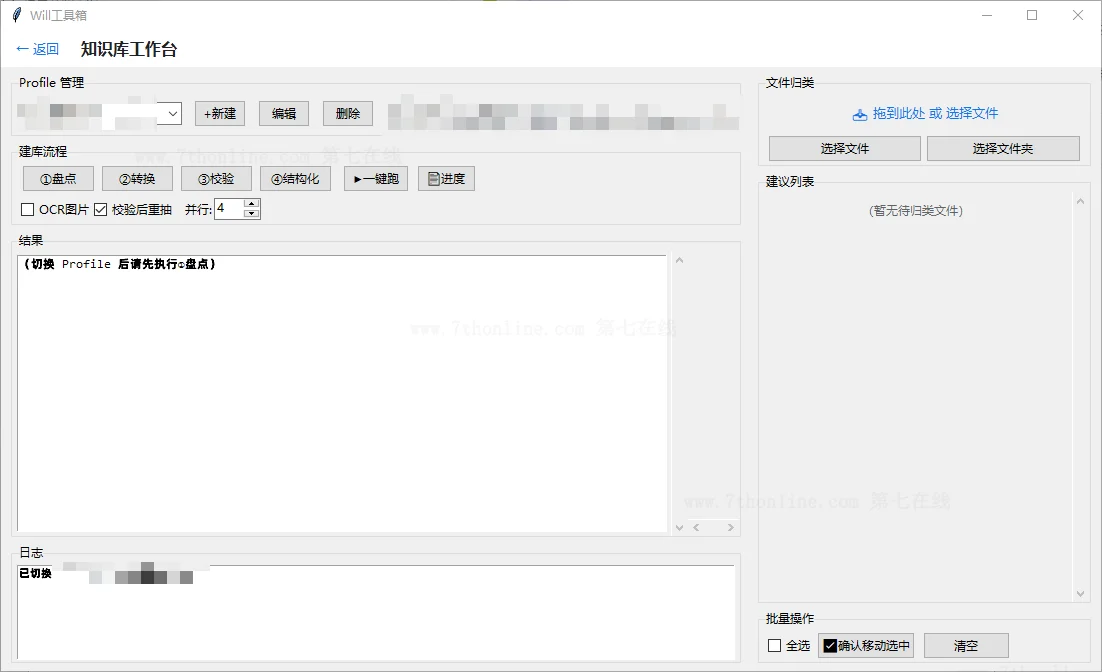This screenshot has height=672, width=1102.
Task: Click inside the 日志 log area
Action: 376,612
